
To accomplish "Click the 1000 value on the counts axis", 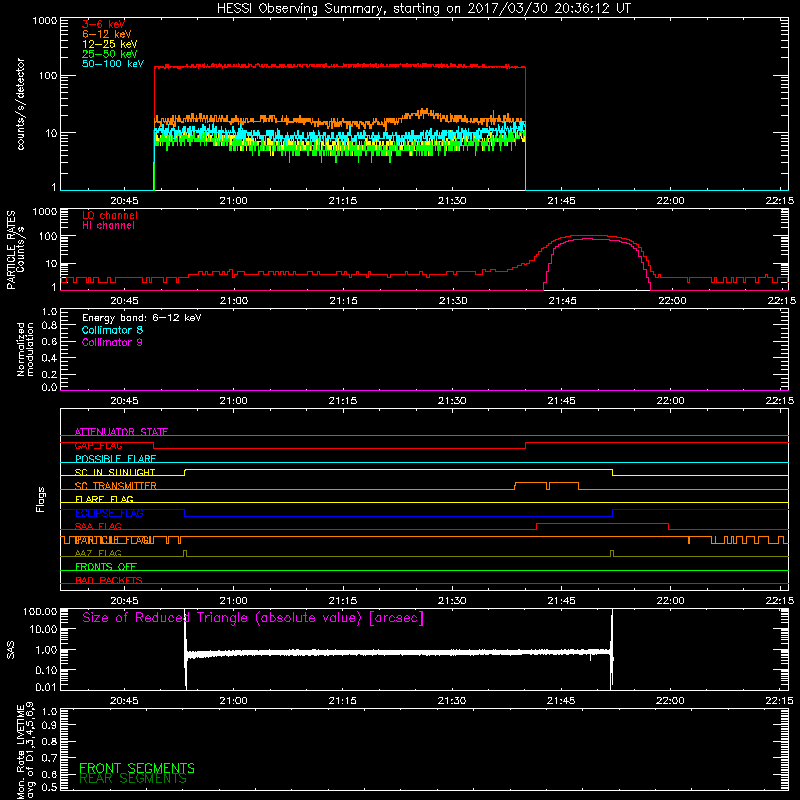I will (45, 21).
